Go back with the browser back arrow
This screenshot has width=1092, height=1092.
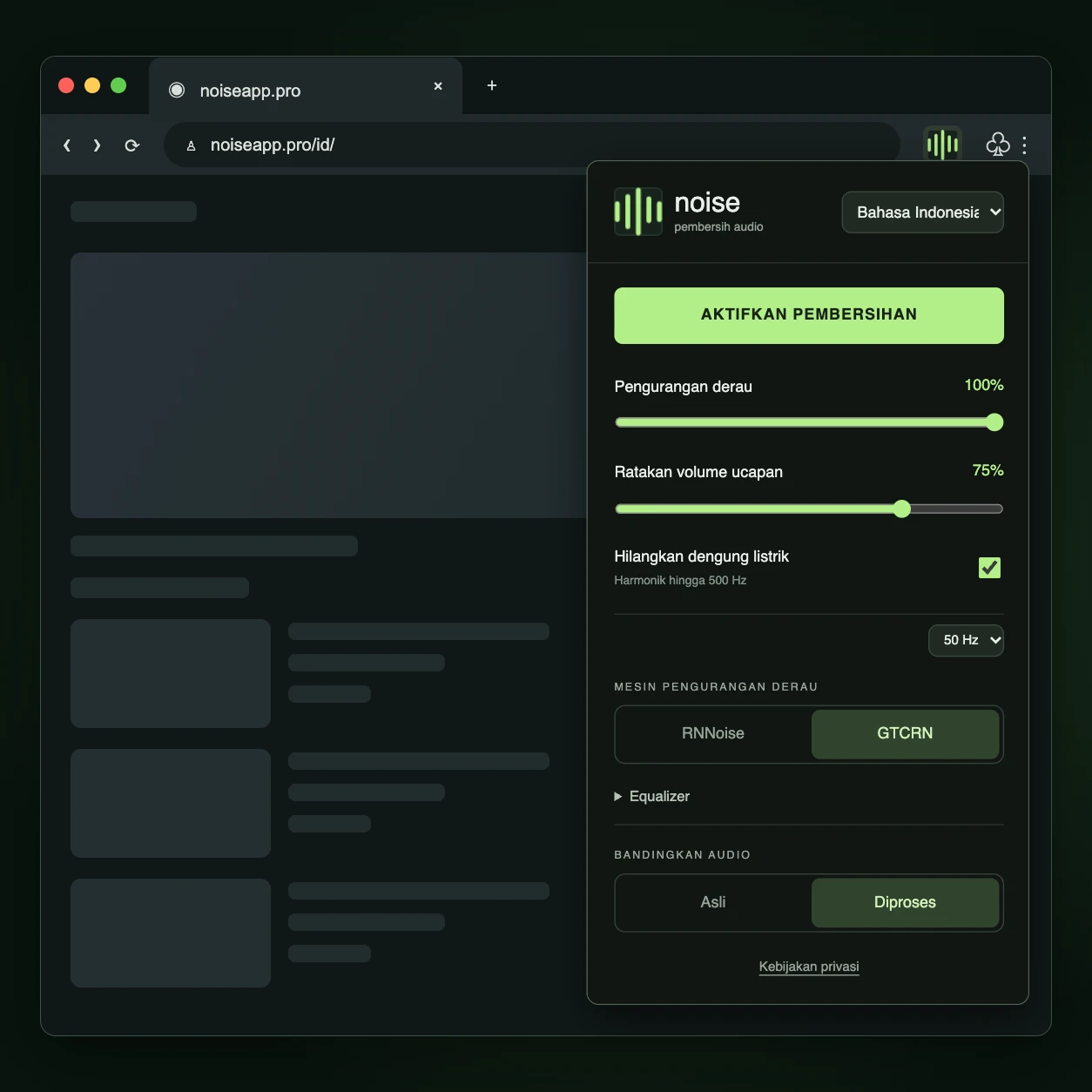67,145
